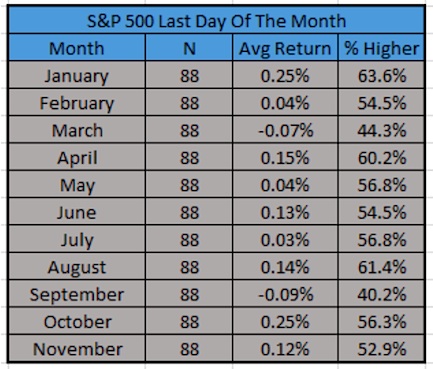Select October's 0.25% average return
Viewport: 433px width, 369px height.
click(x=285, y=321)
